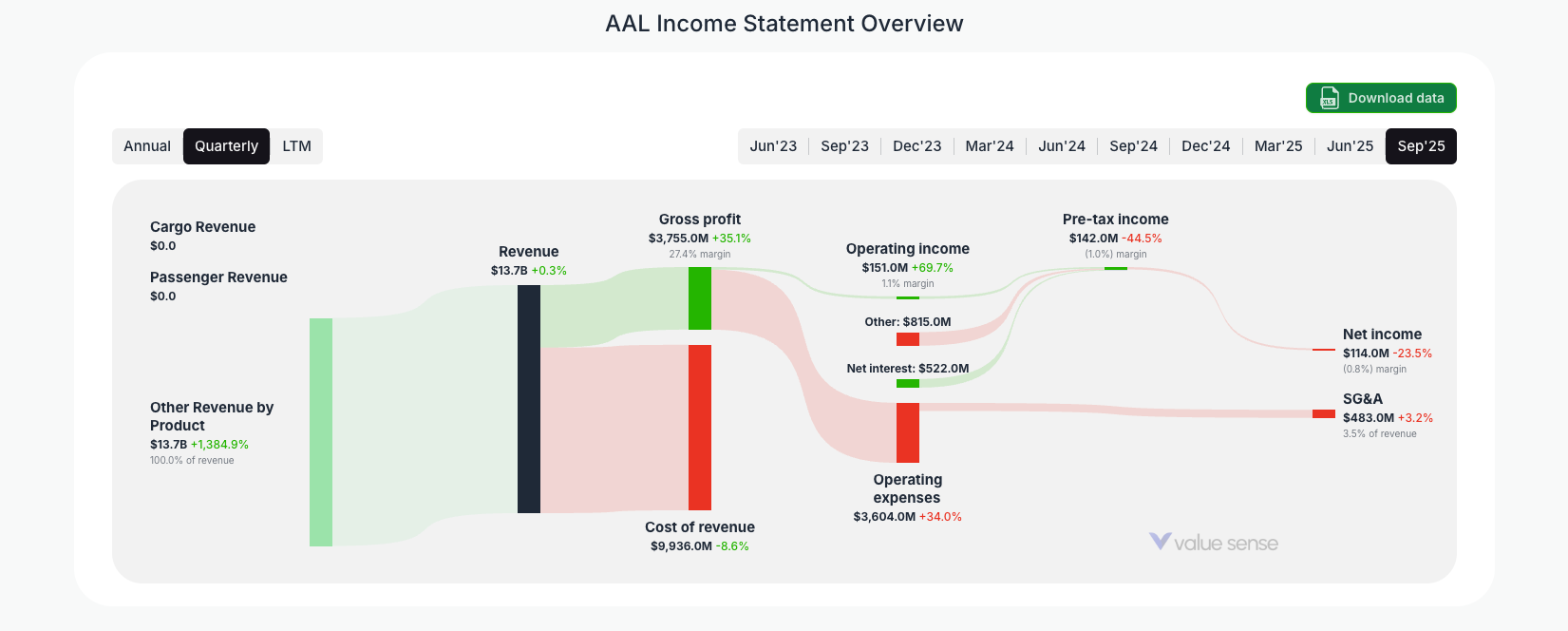
Task: Click the active Sep'25 tab
Action: click(x=1421, y=145)
